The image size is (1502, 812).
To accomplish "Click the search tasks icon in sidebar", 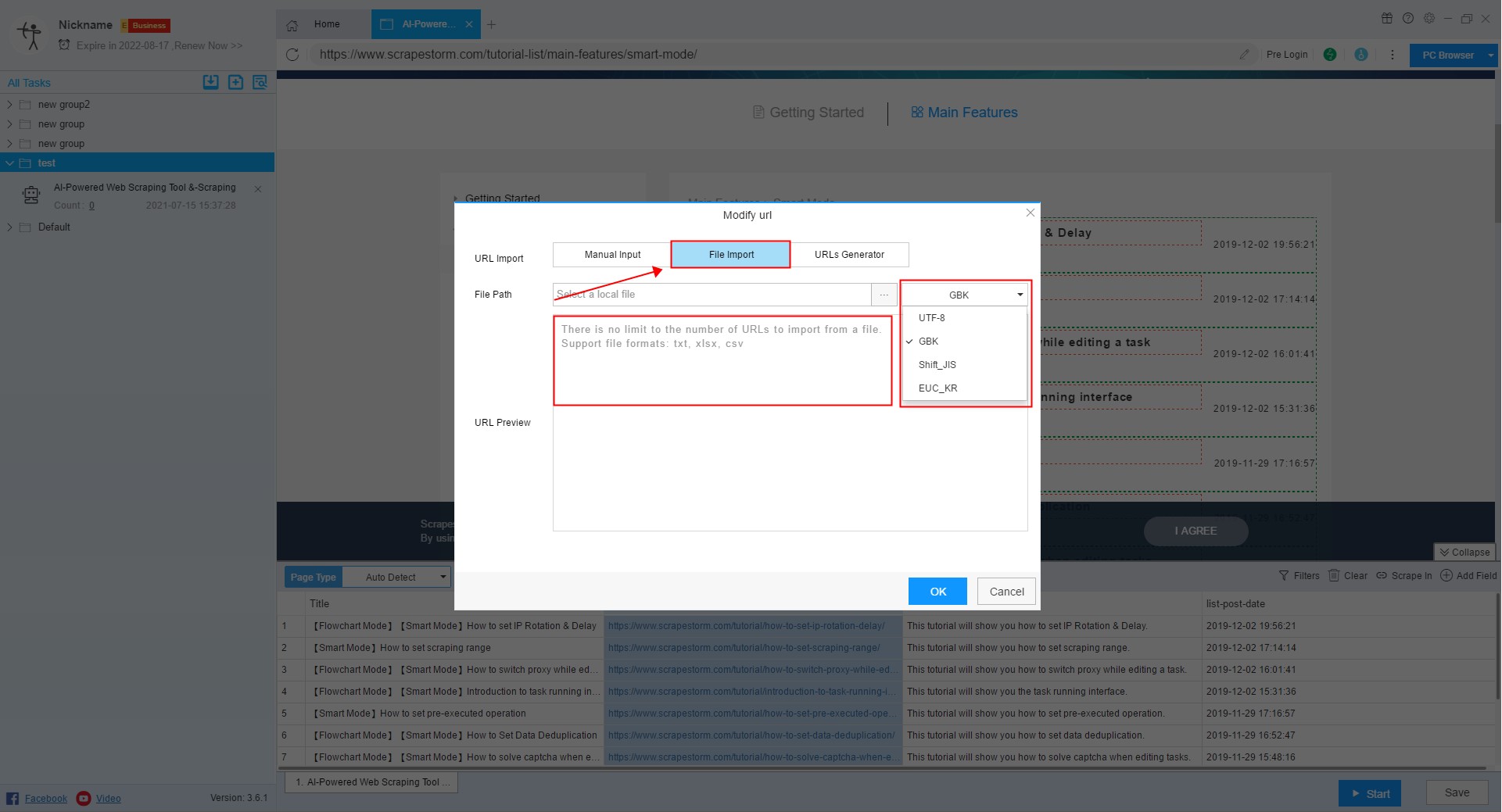I will click(x=260, y=82).
